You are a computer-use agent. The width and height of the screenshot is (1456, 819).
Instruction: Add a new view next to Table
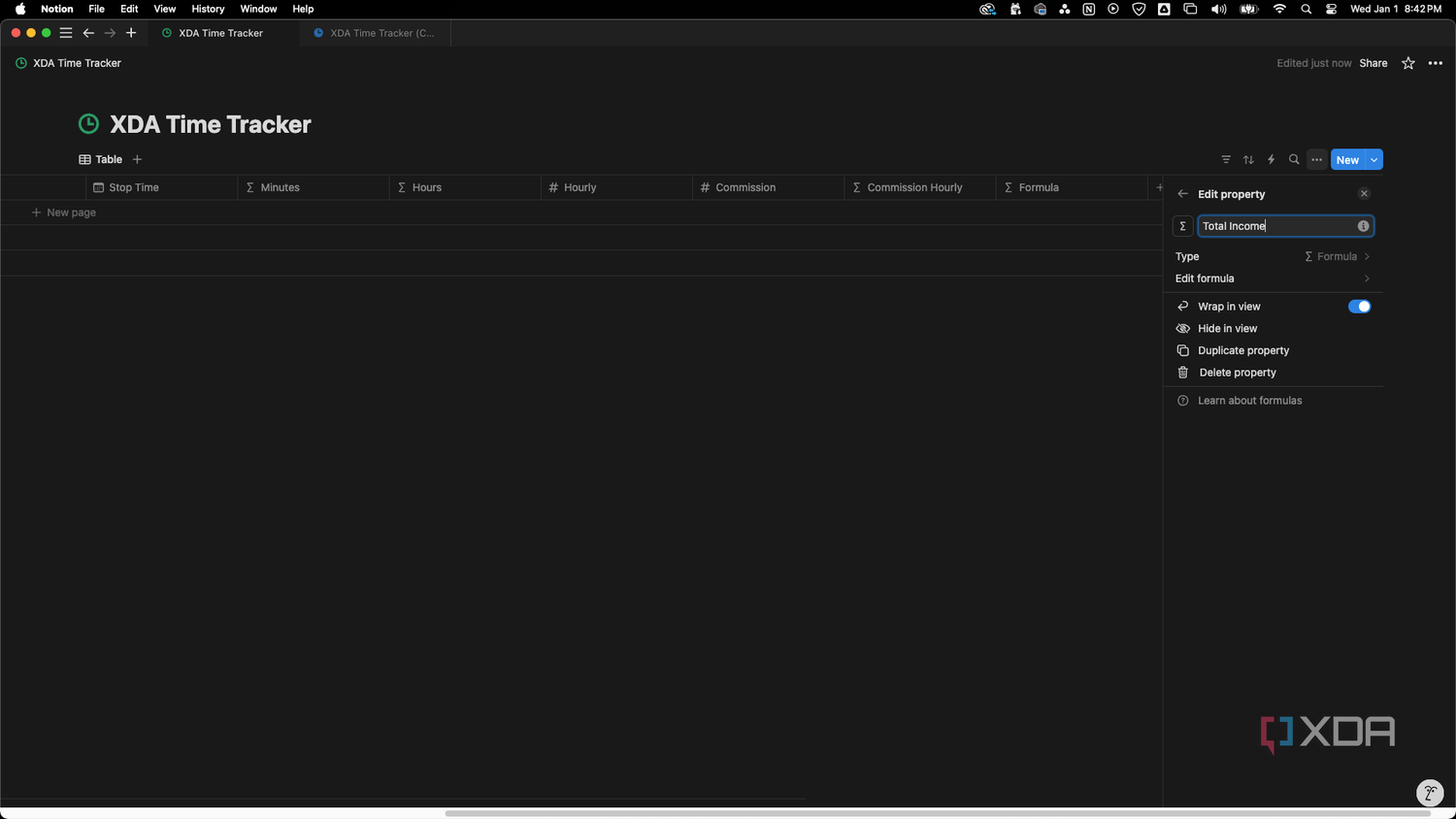tap(137, 159)
